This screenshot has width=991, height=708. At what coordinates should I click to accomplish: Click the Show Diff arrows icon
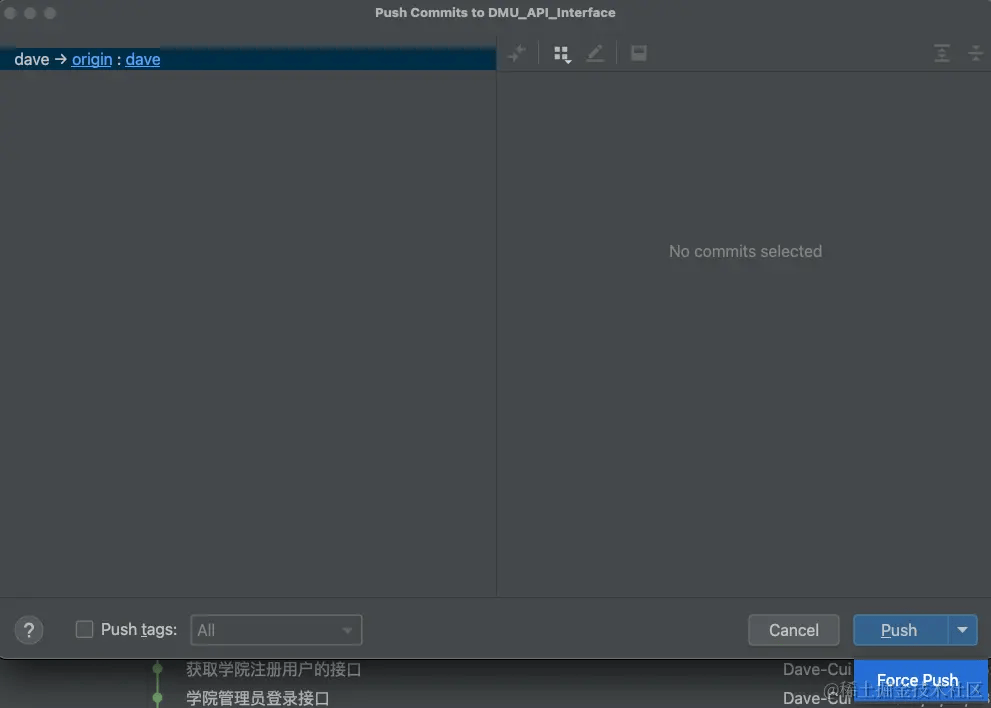click(517, 54)
